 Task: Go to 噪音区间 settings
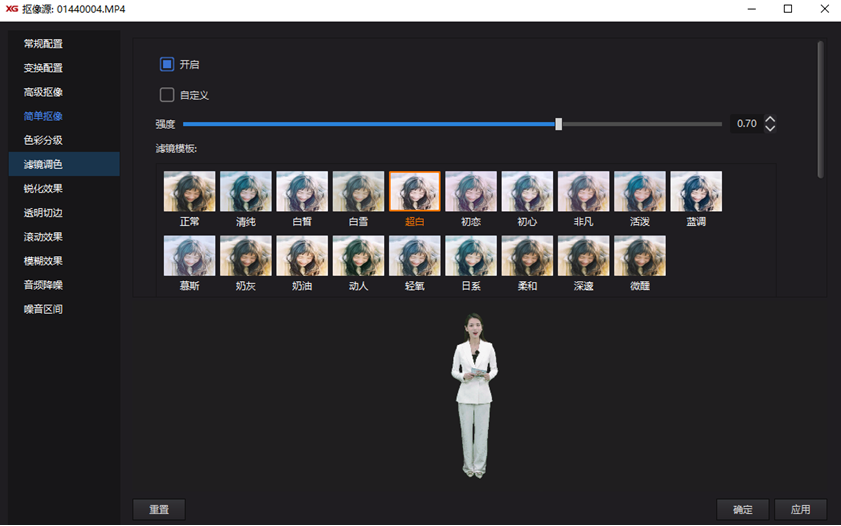(64, 309)
